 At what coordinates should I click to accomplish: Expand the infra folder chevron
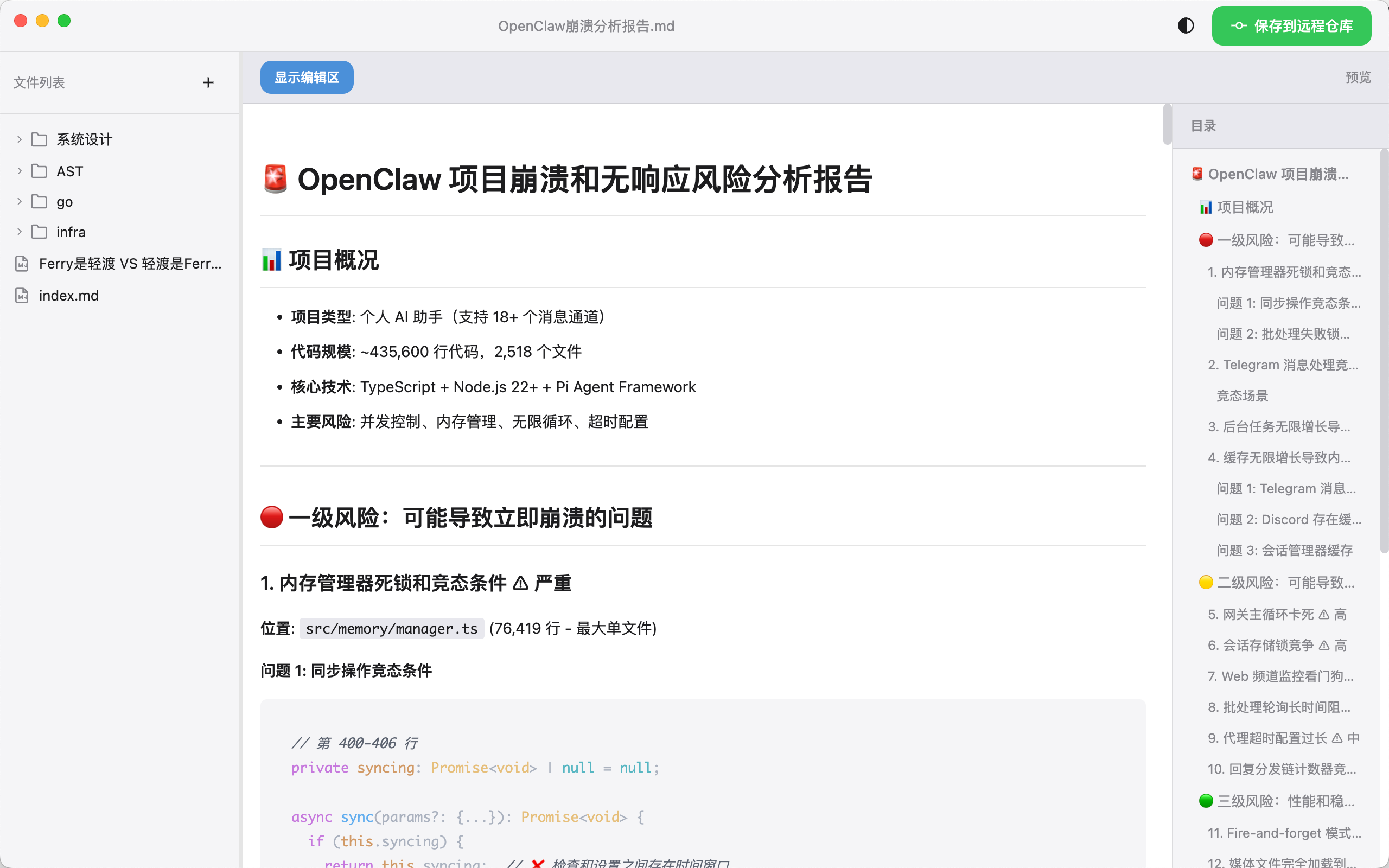[x=19, y=232]
